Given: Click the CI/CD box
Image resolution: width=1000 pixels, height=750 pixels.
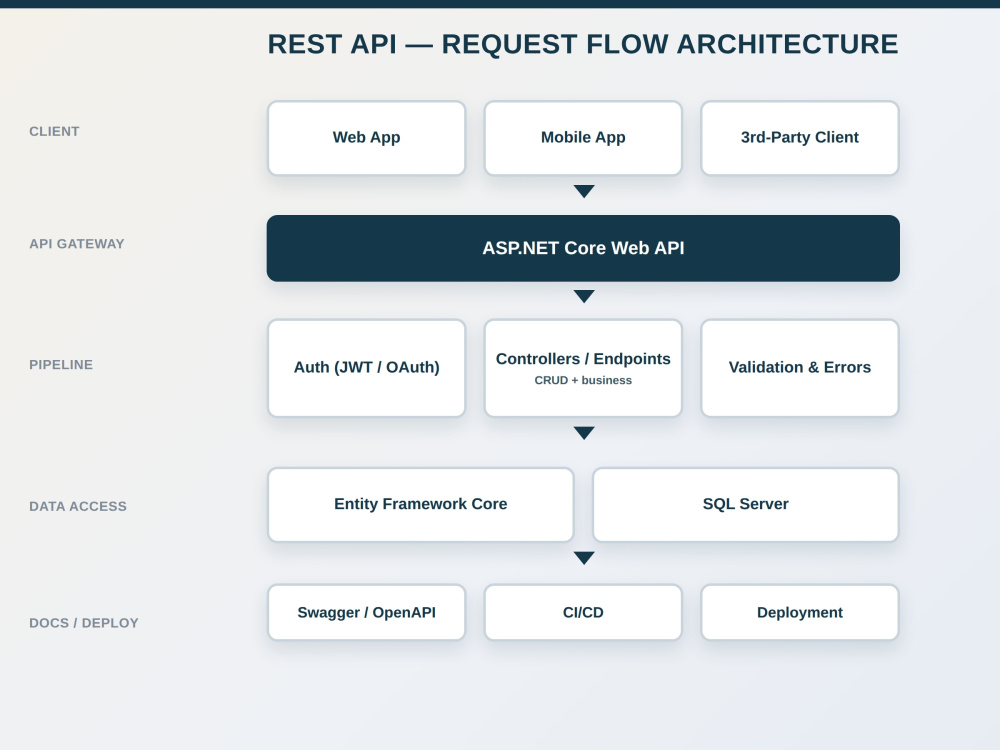Looking at the screenshot, I should (583, 612).
